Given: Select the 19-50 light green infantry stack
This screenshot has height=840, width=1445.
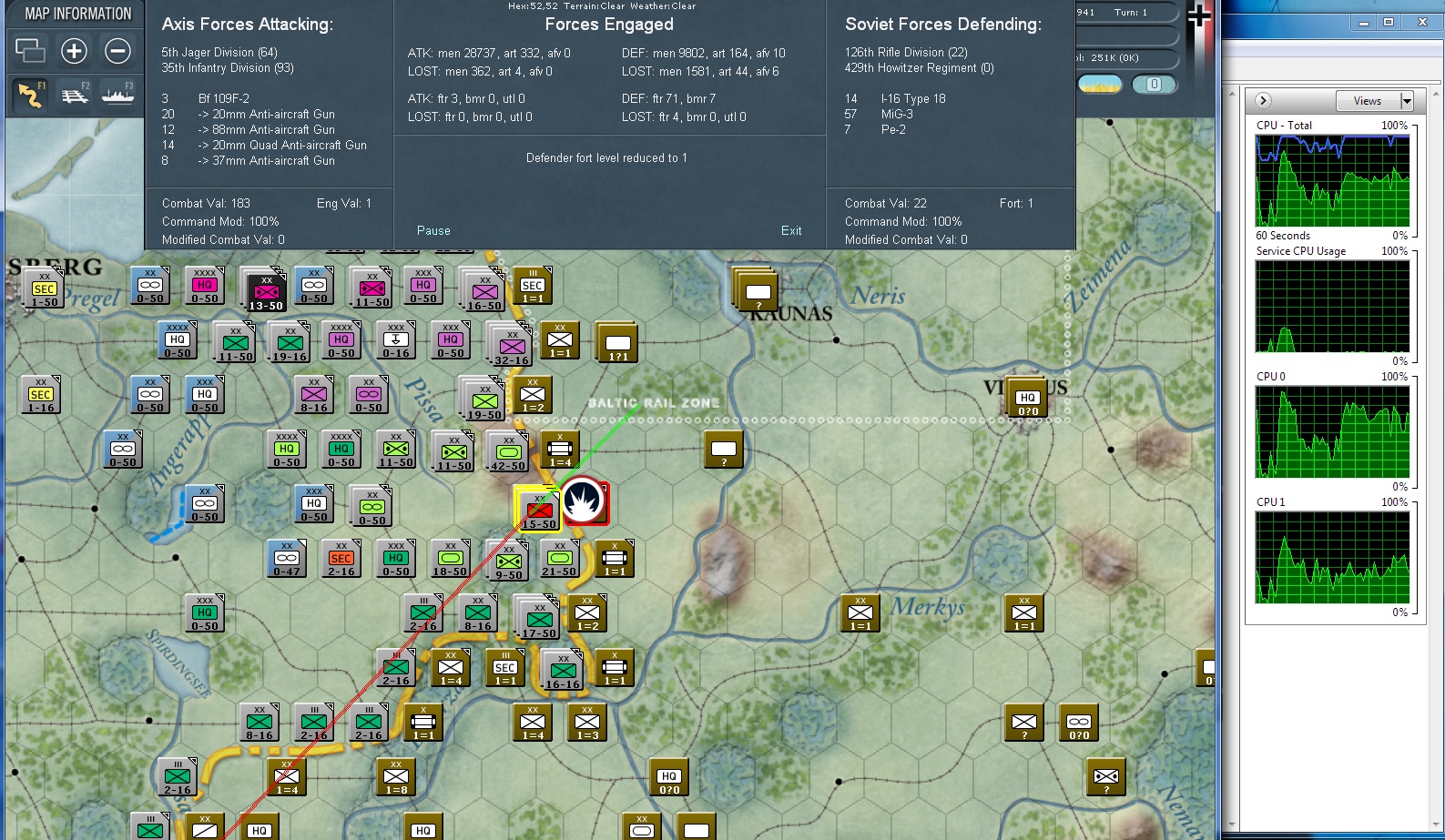Looking at the screenshot, I should tap(484, 400).
